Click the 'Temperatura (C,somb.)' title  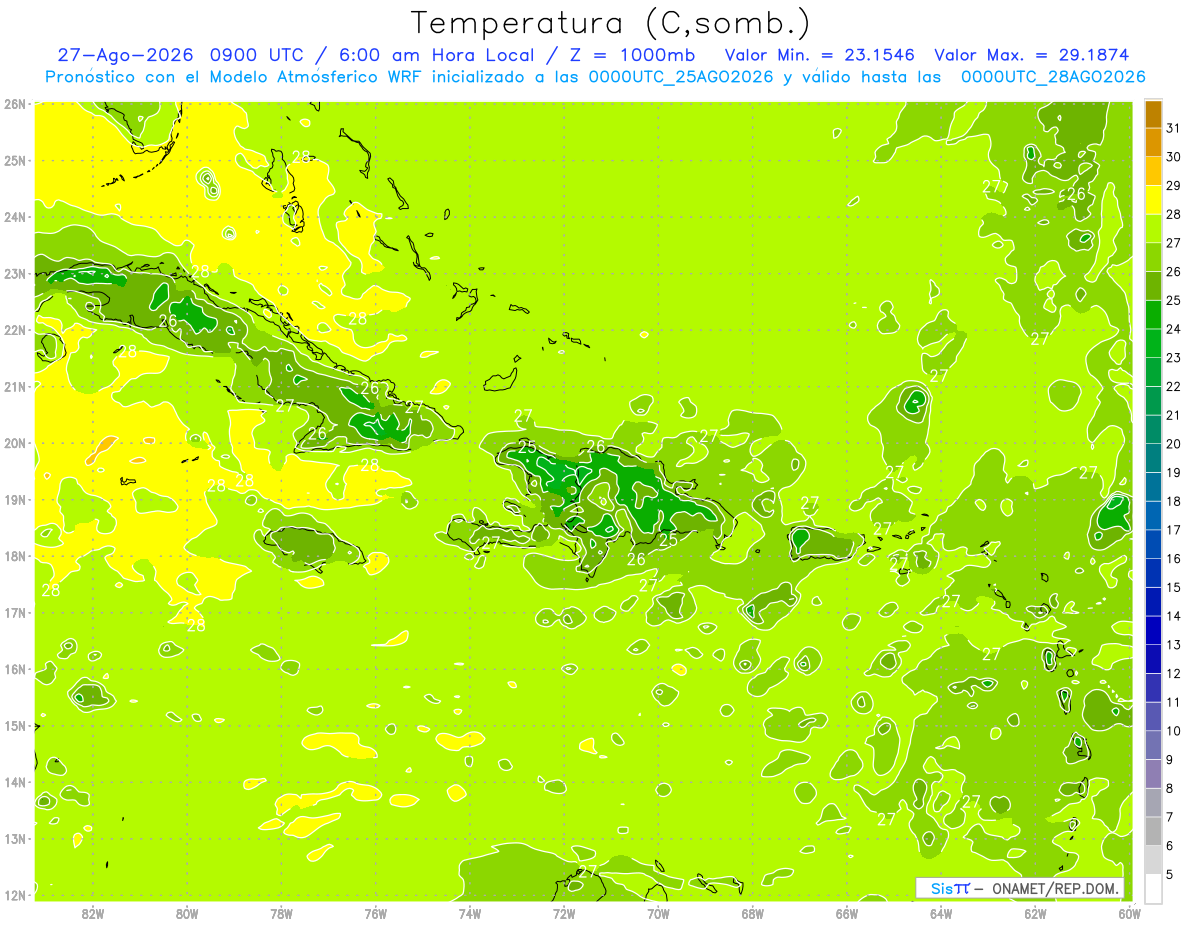click(610, 23)
